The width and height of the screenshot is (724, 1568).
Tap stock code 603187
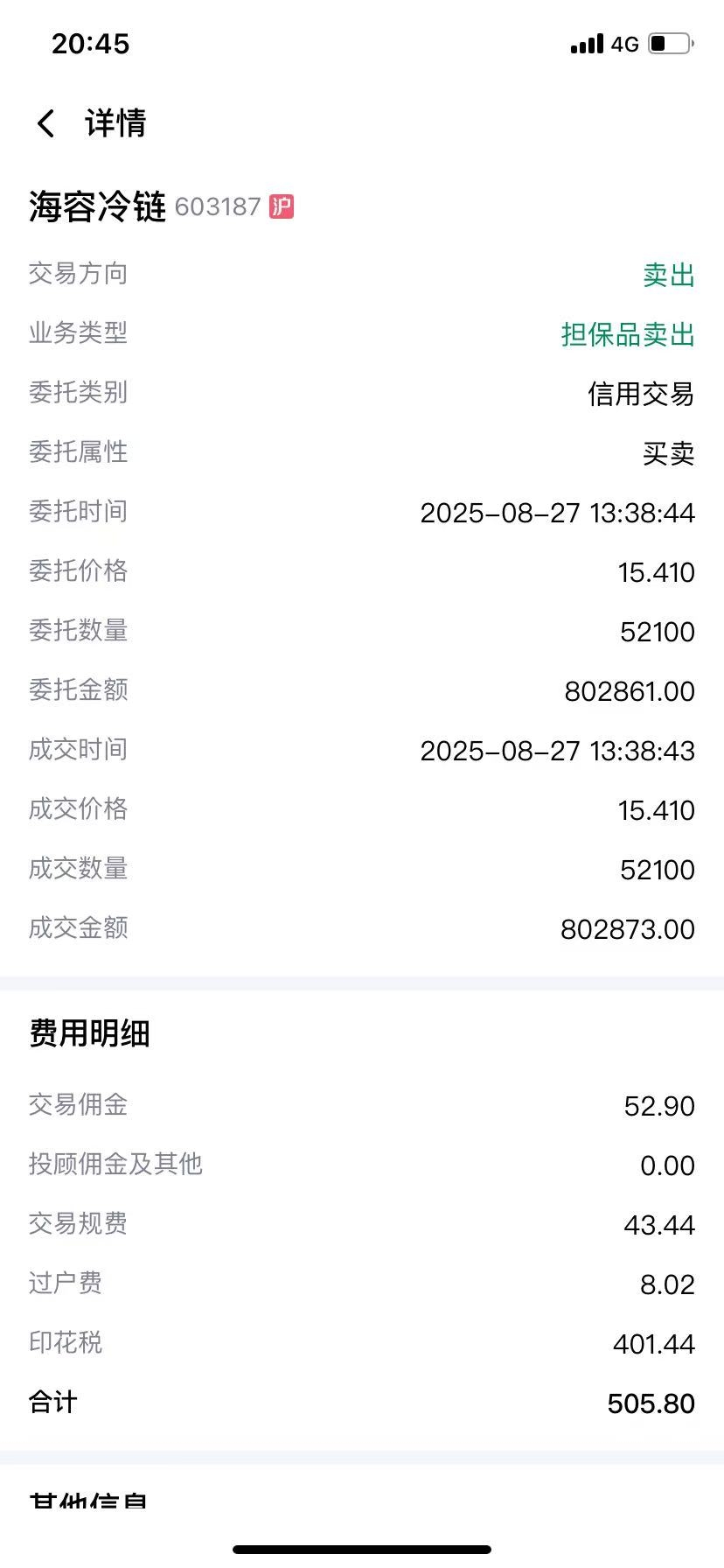click(x=218, y=207)
